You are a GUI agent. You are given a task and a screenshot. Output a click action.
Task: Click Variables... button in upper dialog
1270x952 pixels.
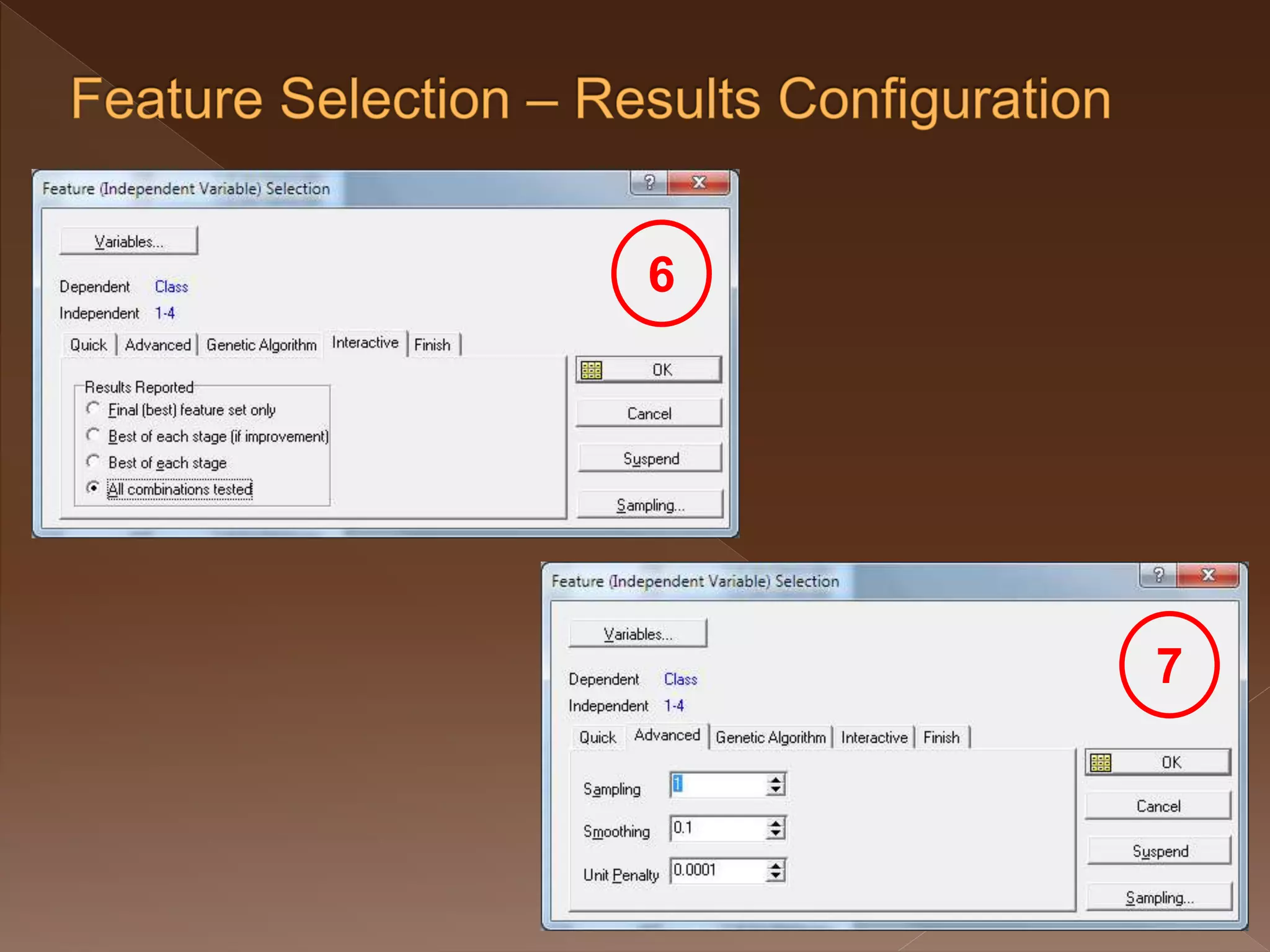[128, 241]
